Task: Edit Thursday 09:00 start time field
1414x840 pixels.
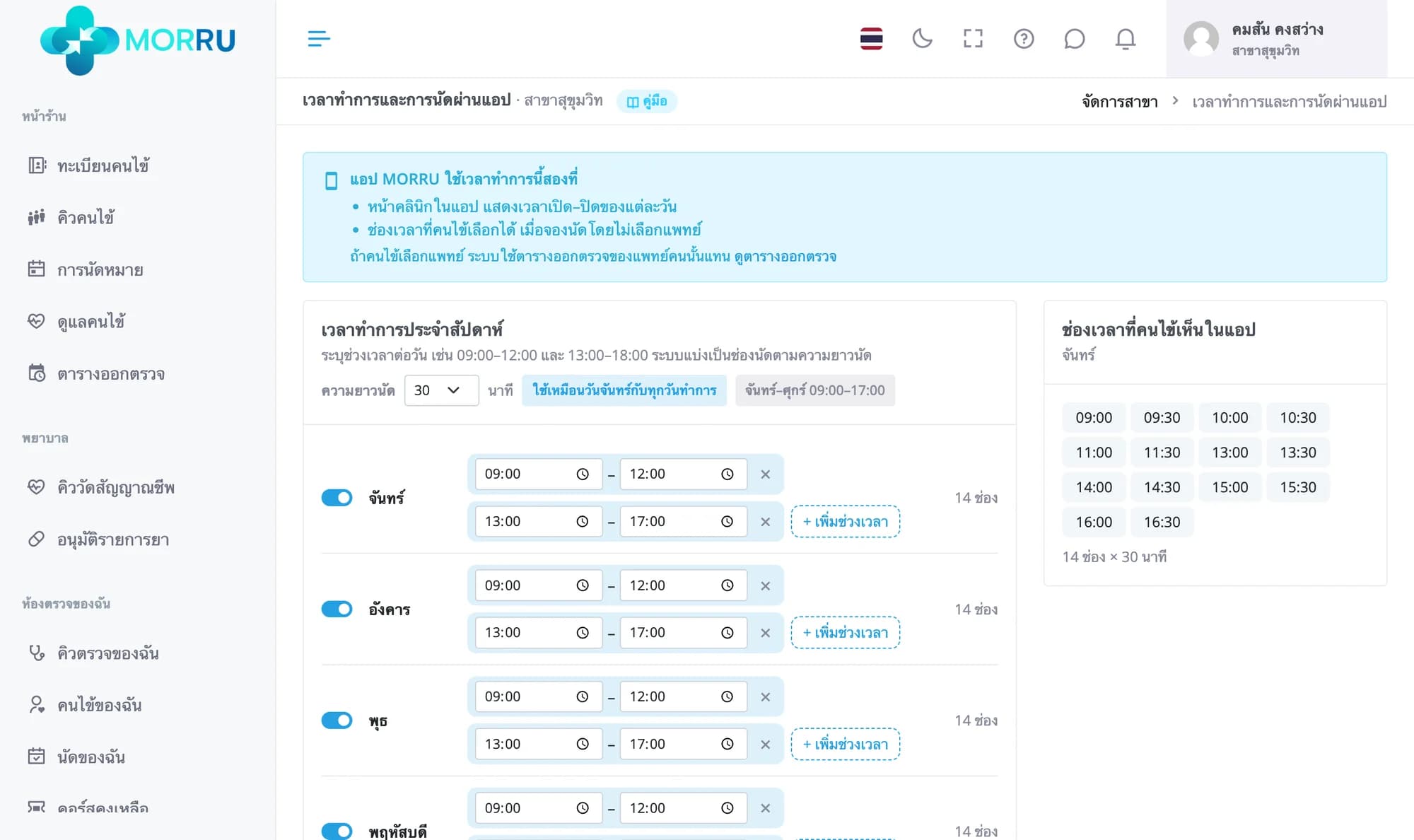Action: click(x=539, y=808)
